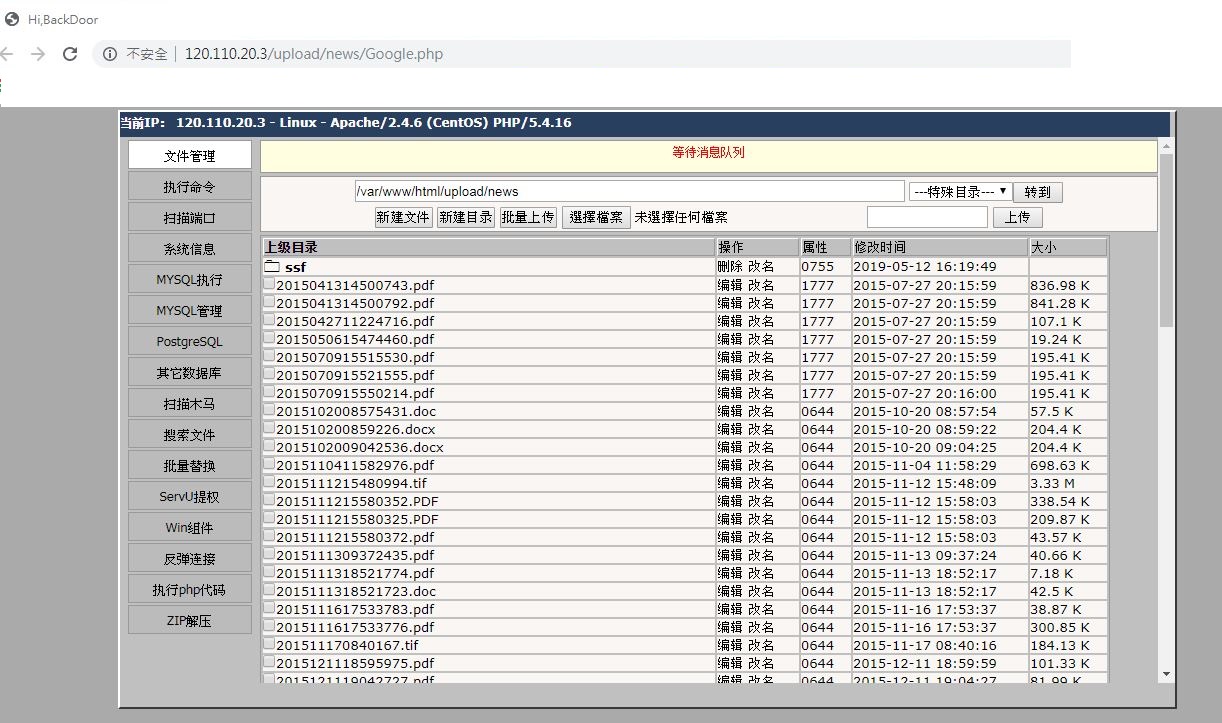Toggle checkbox for 2015102008575431.doc
This screenshot has height=723, width=1222.
269,410
